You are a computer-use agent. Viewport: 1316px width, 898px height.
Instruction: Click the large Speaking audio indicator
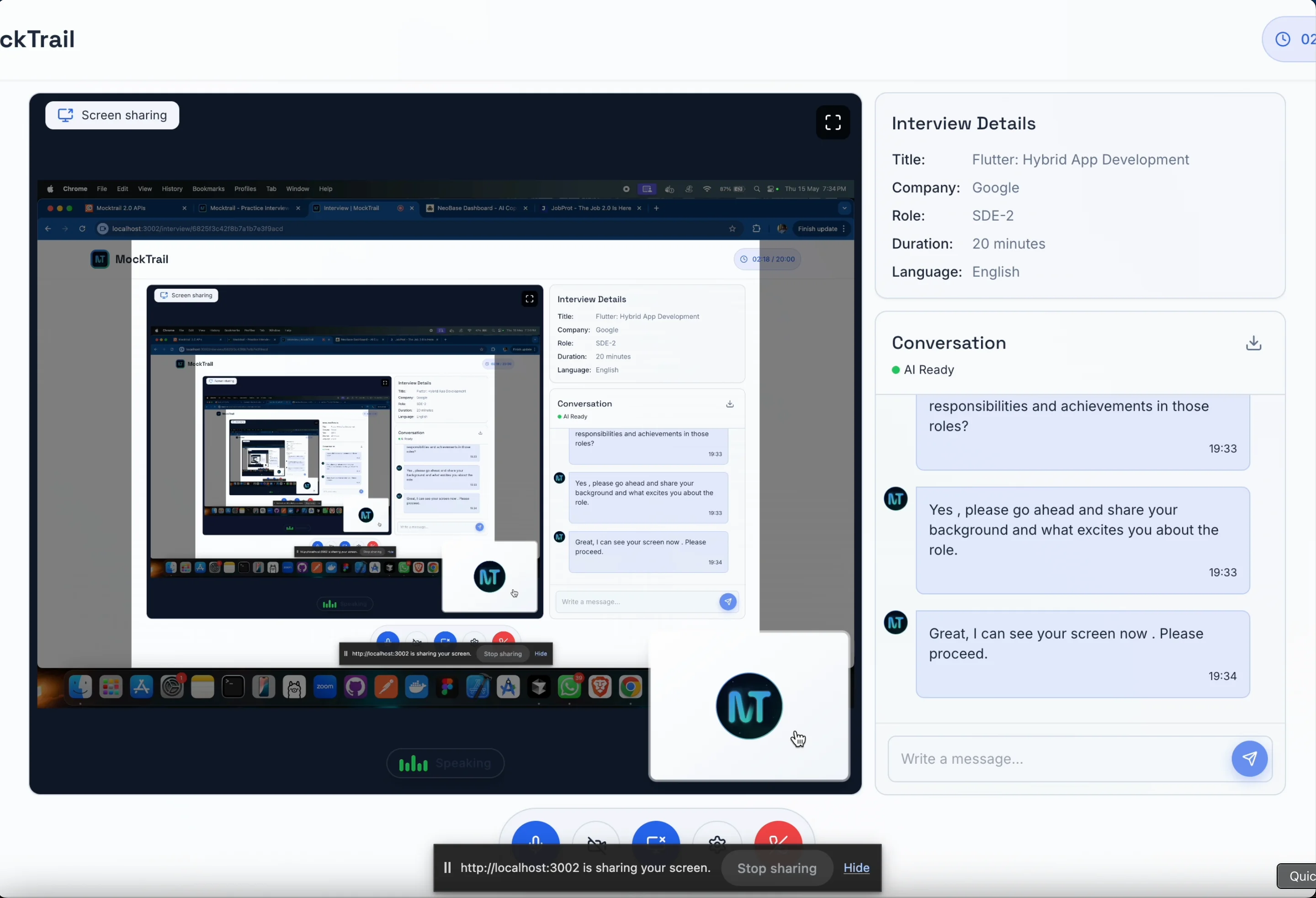pos(445,763)
